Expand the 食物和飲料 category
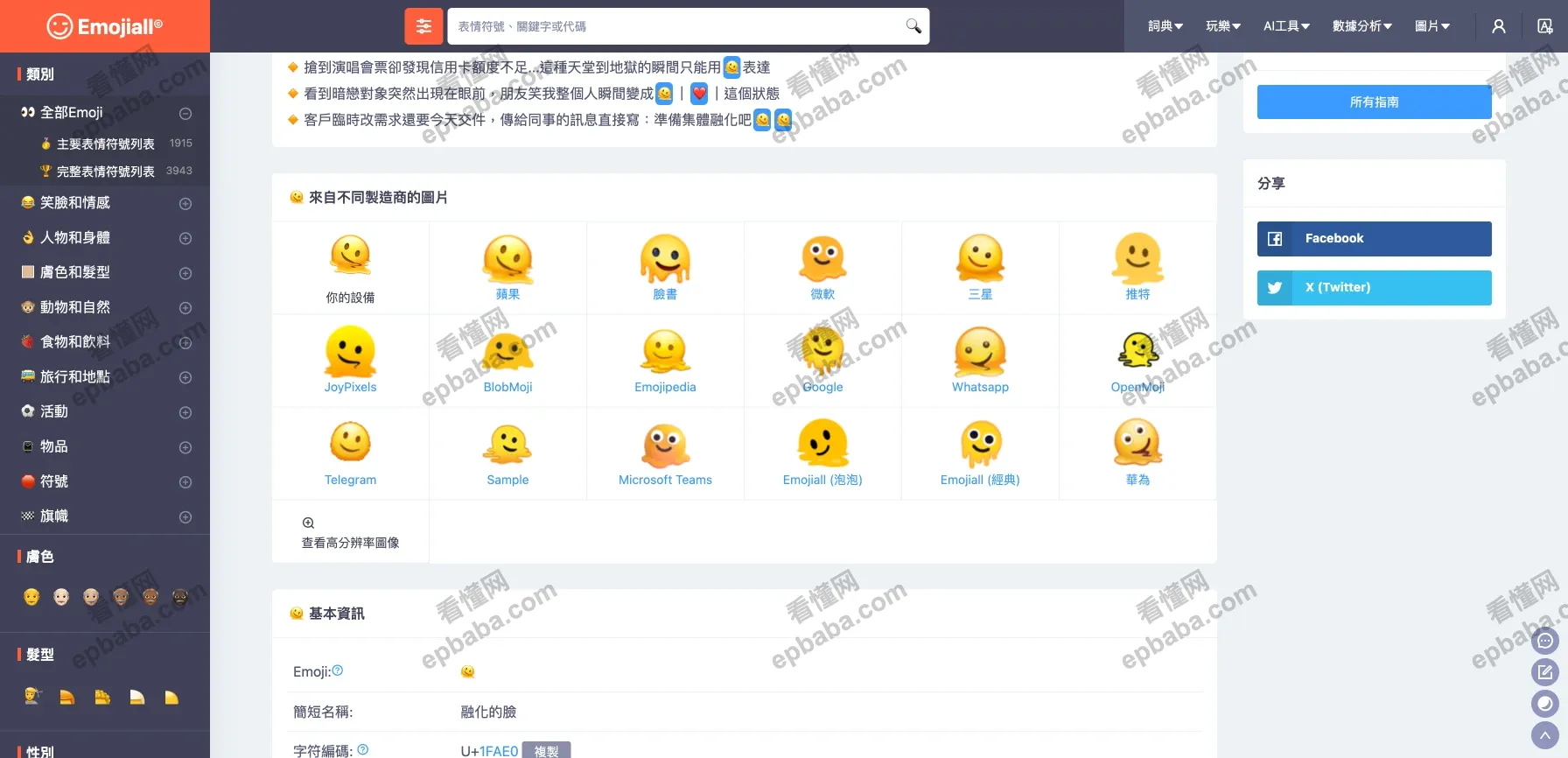Image resolution: width=1568 pixels, height=758 pixels. click(185, 343)
